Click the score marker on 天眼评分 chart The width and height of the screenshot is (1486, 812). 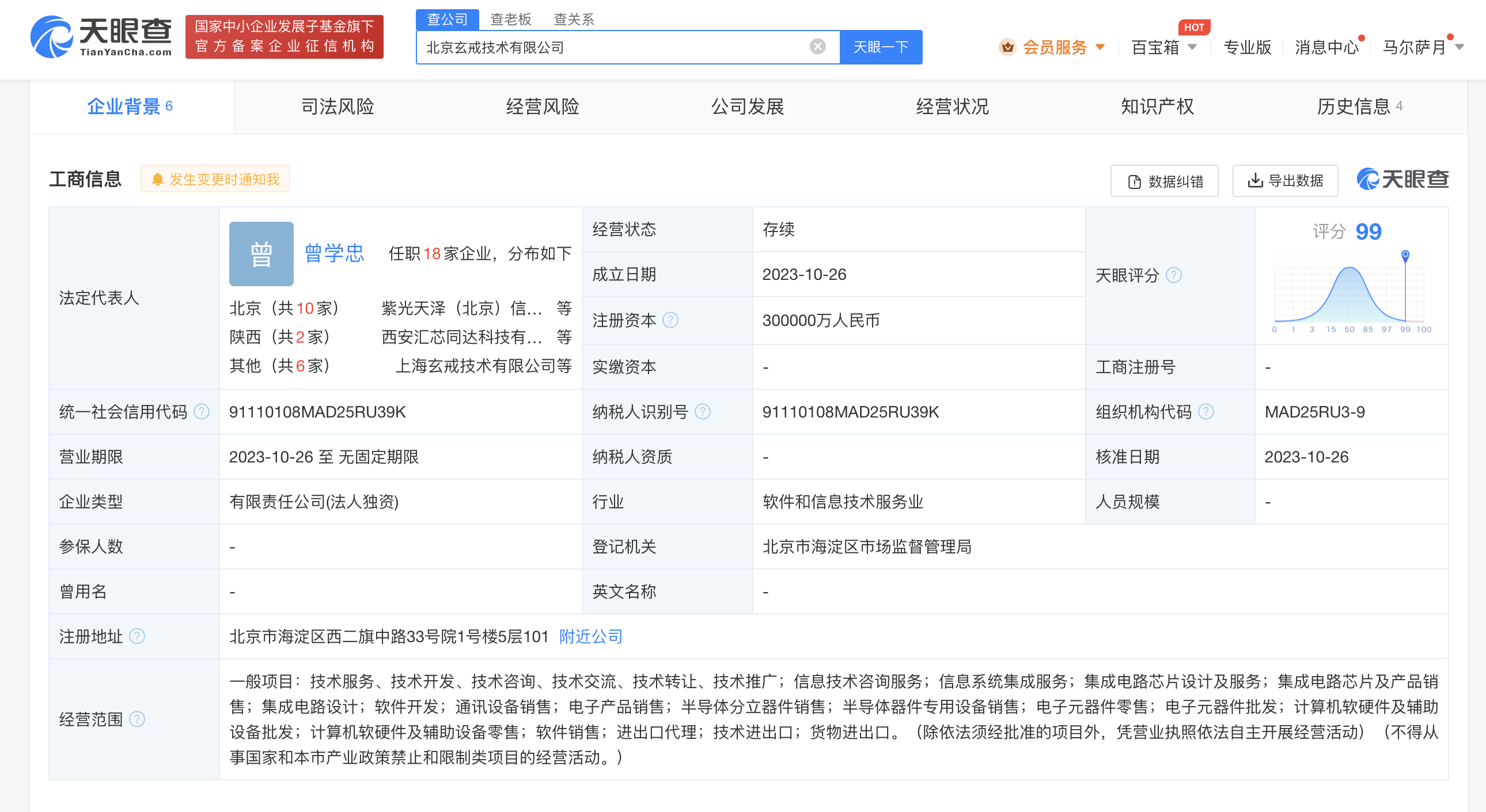point(1405,255)
